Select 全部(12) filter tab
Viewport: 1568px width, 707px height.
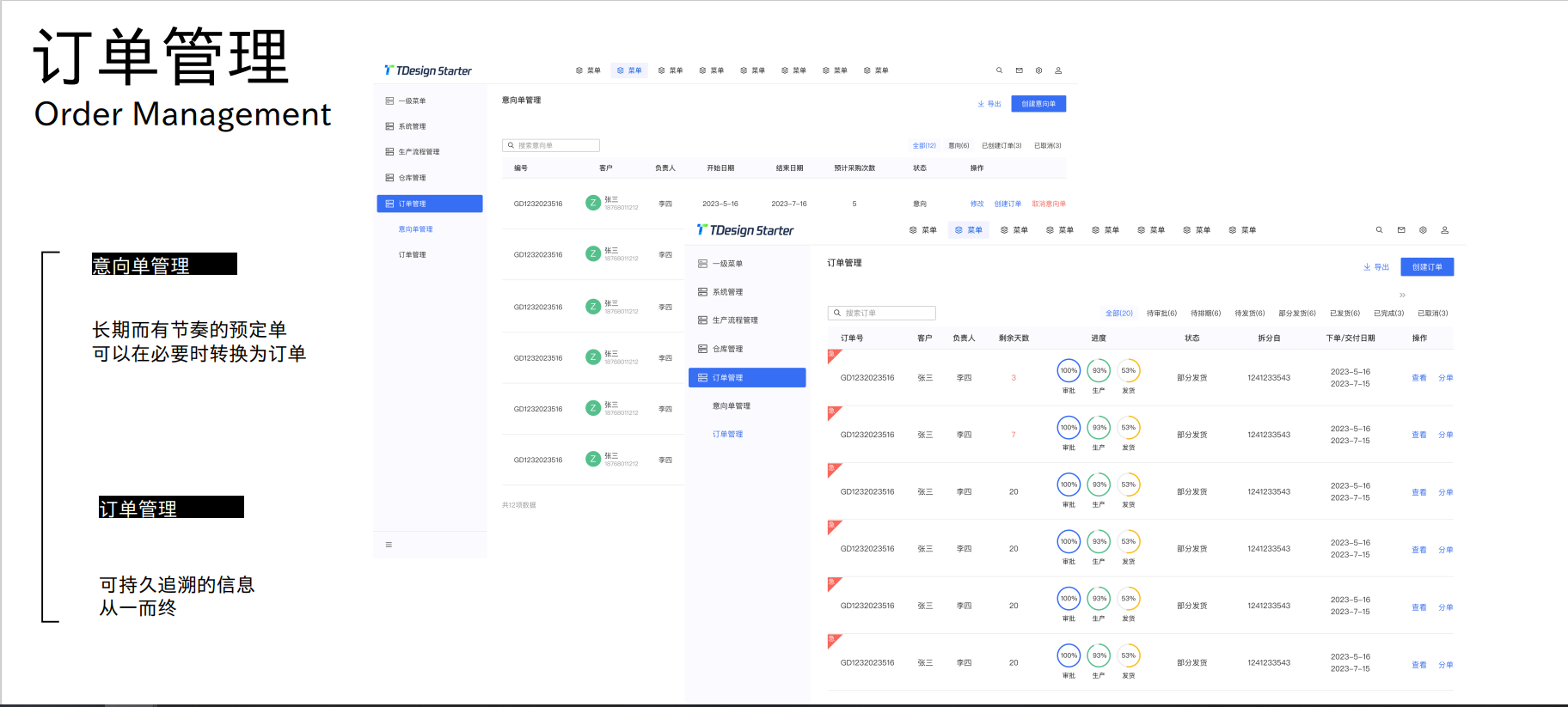point(924,146)
